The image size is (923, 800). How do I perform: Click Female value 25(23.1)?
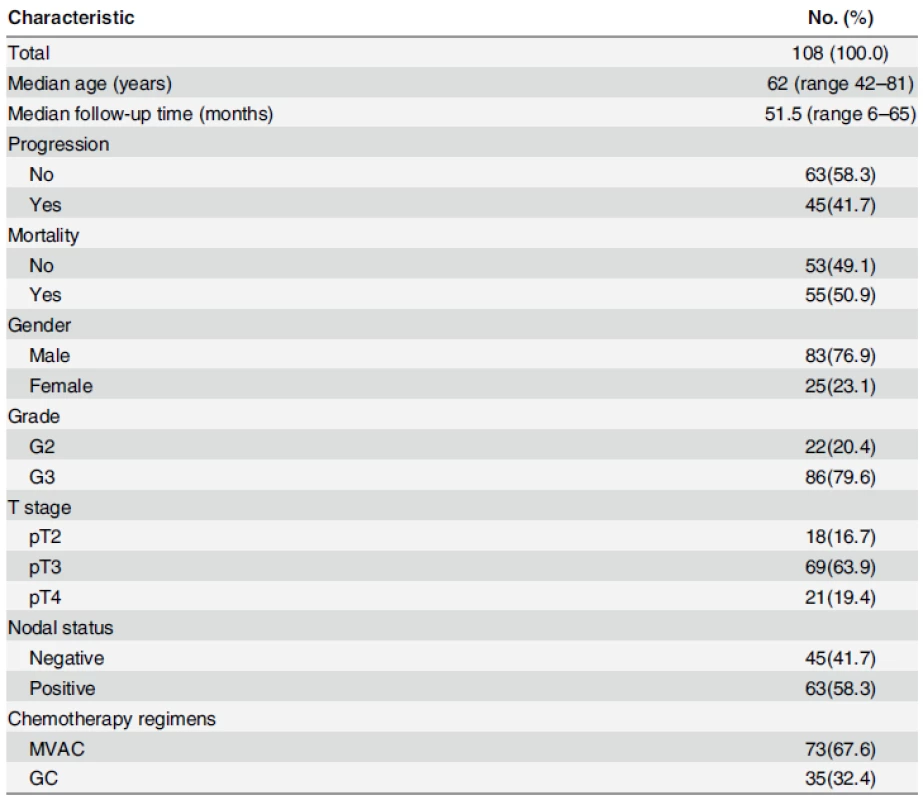pos(840,386)
